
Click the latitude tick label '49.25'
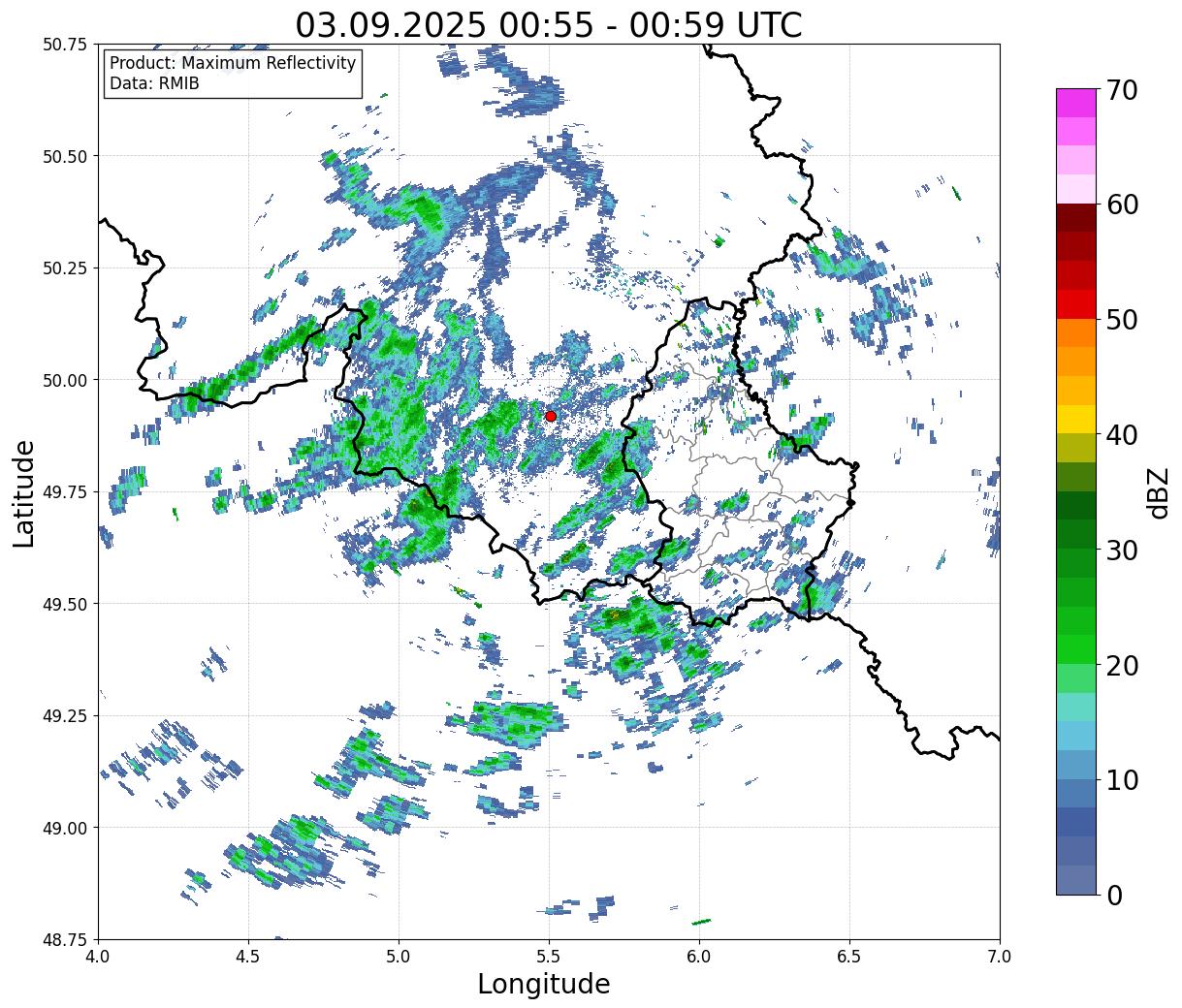click(65, 716)
